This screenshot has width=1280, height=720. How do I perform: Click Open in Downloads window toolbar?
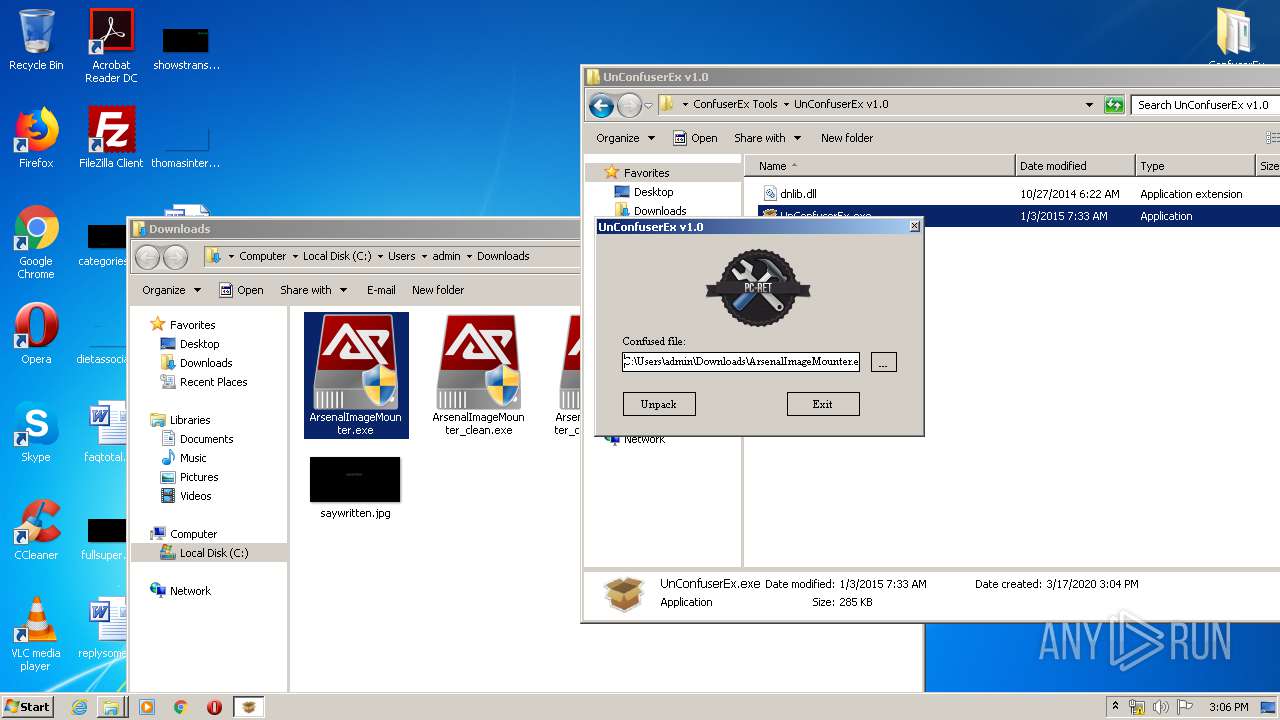[241, 290]
